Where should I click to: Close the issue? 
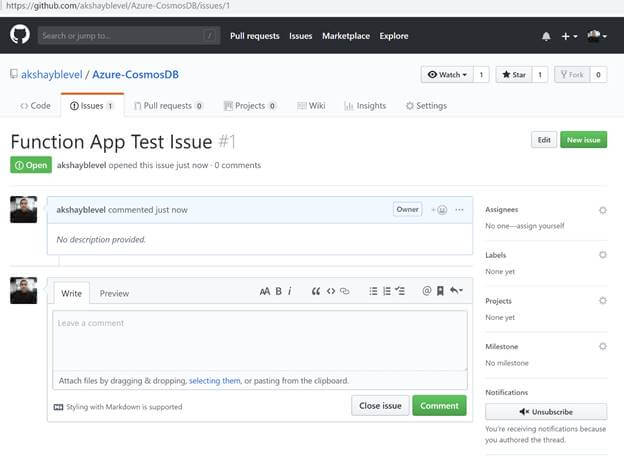pyautogui.click(x=380, y=405)
